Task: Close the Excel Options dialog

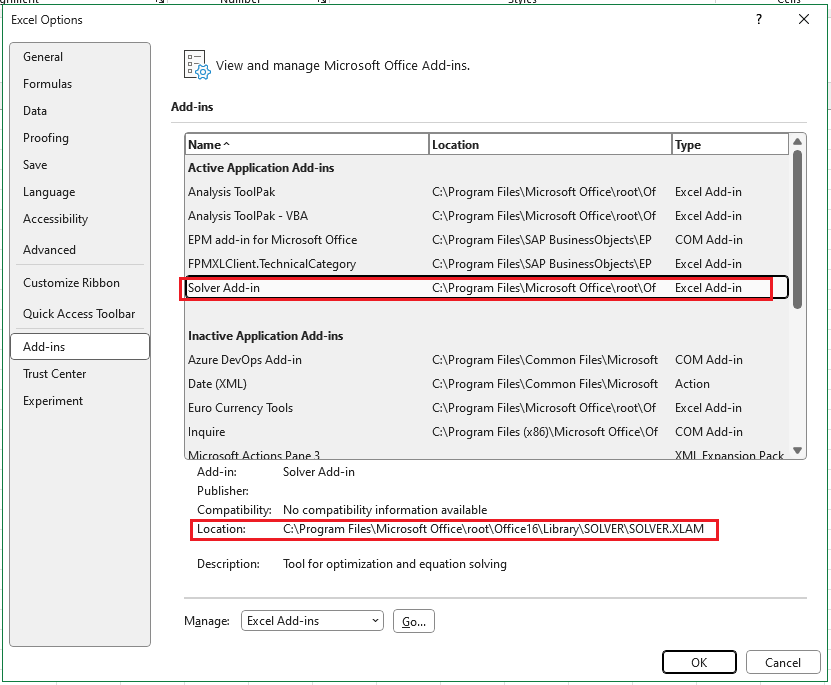Action: pos(803,20)
